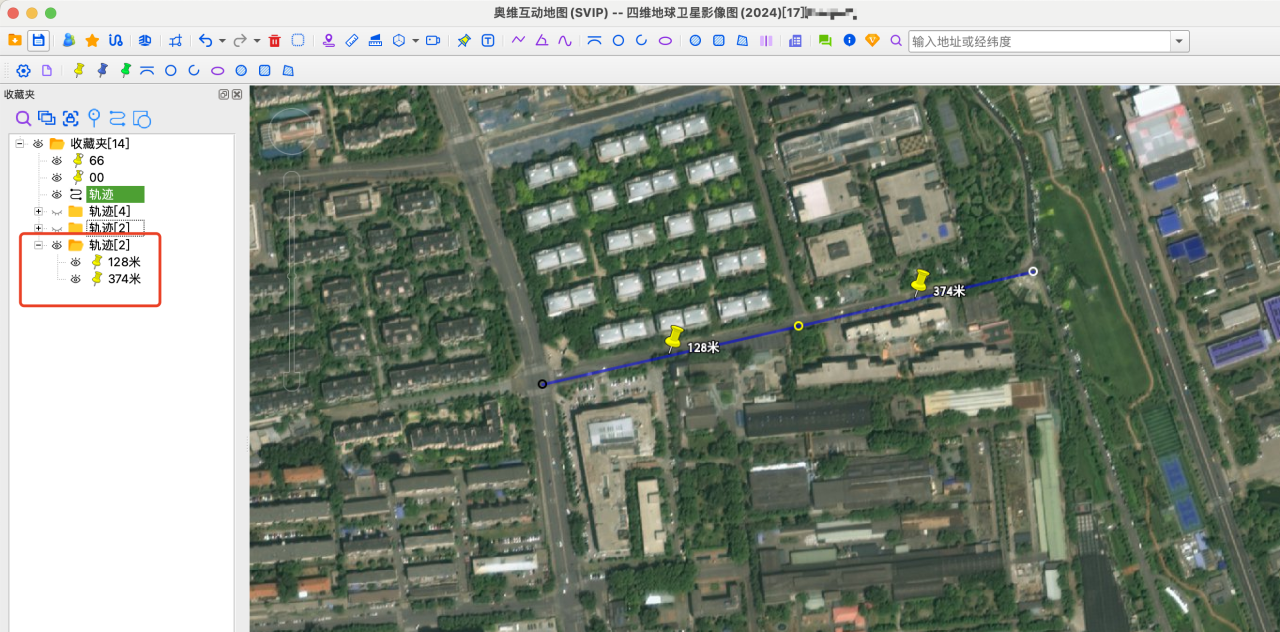Click the purple search magnifier in favorites panel

(x=23, y=118)
